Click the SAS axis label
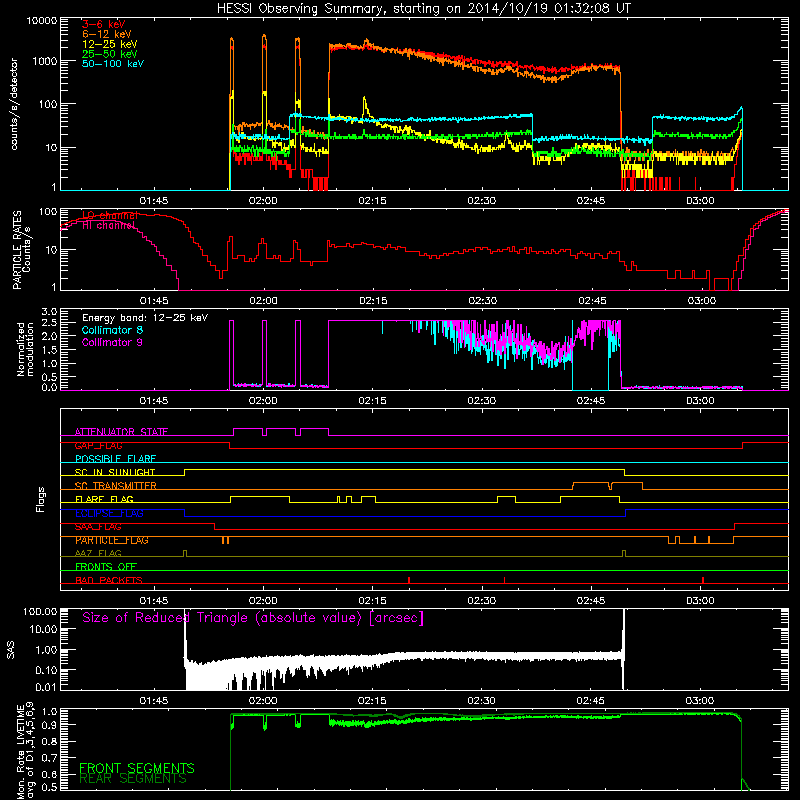Image resolution: width=800 pixels, height=800 pixels. (x=10, y=650)
